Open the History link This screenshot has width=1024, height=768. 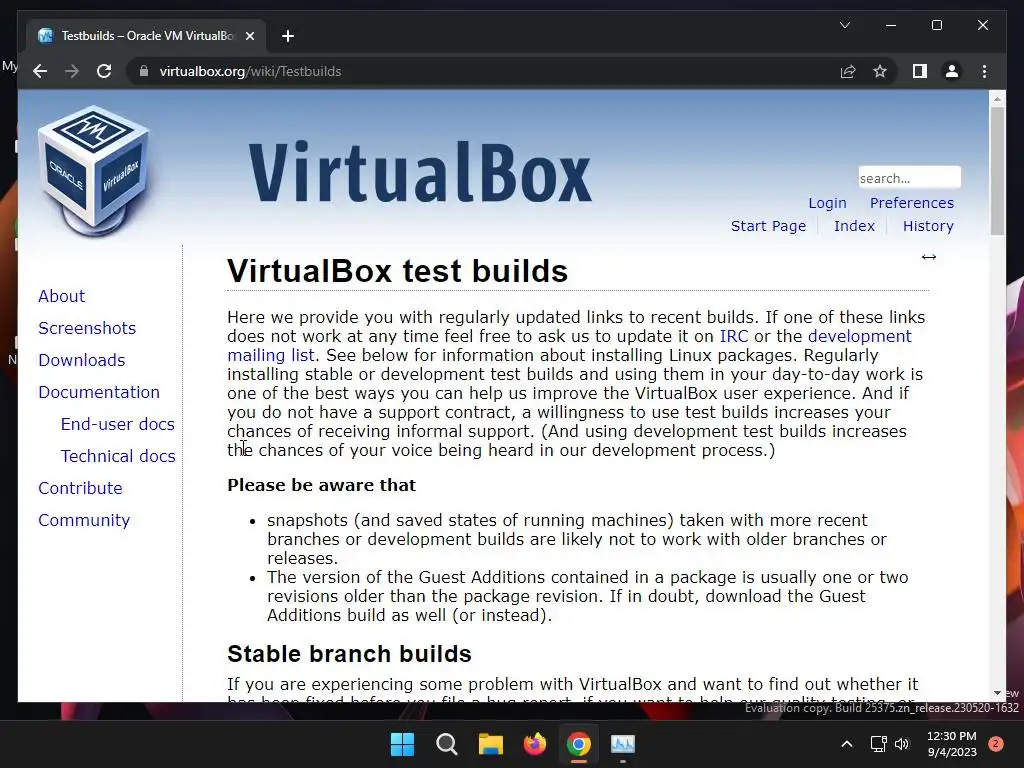point(928,226)
